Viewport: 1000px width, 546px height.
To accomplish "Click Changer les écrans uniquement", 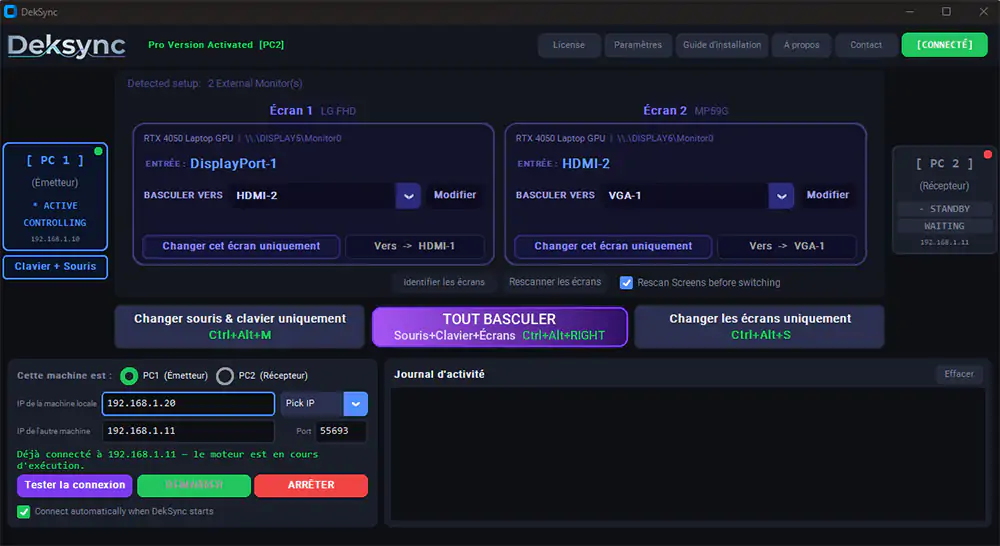I will (760, 327).
